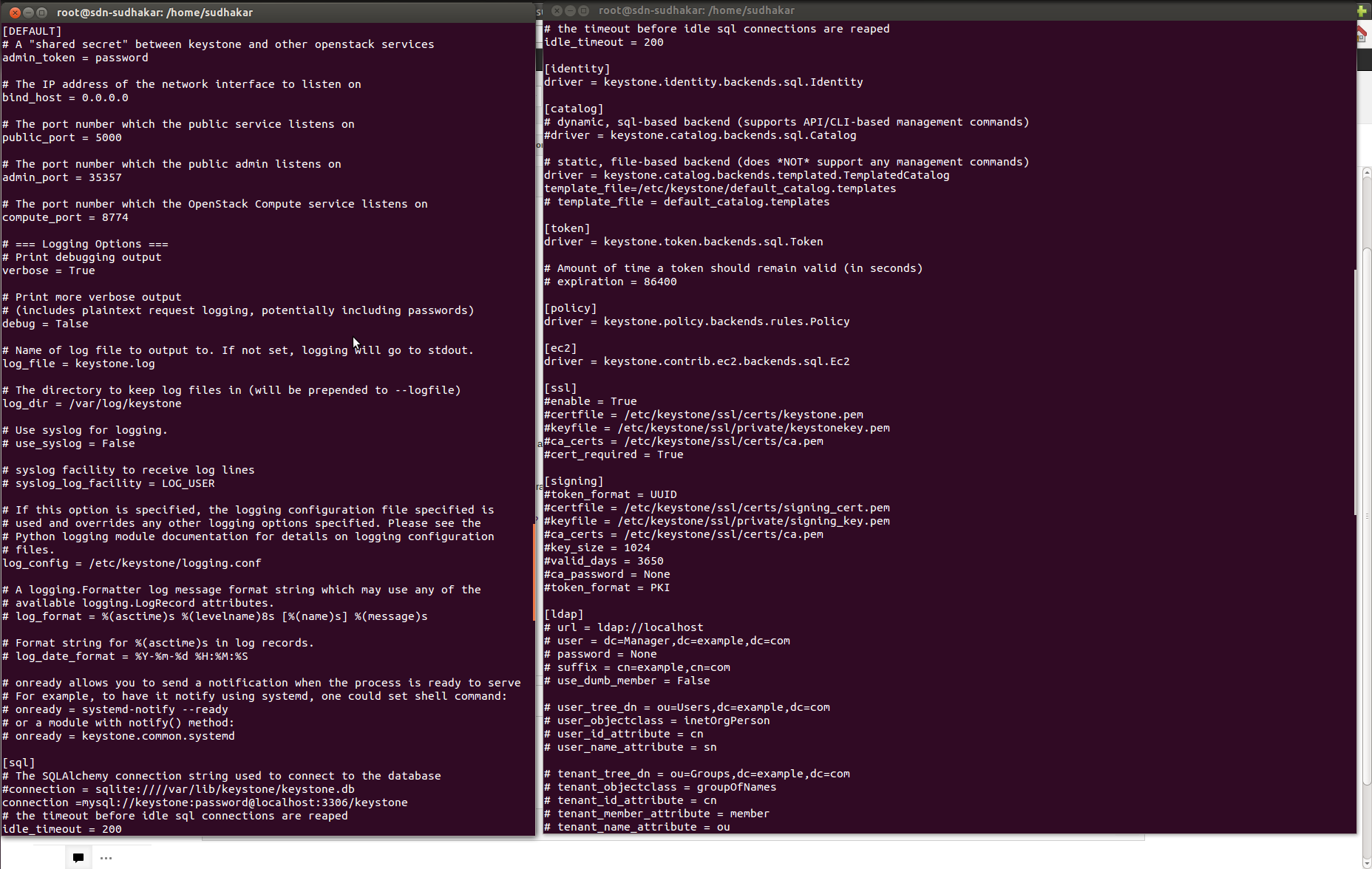1372x869 pixels.
Task: Click the 'log_config = /etc/keystone/logging.conf' line
Action: (x=132, y=563)
